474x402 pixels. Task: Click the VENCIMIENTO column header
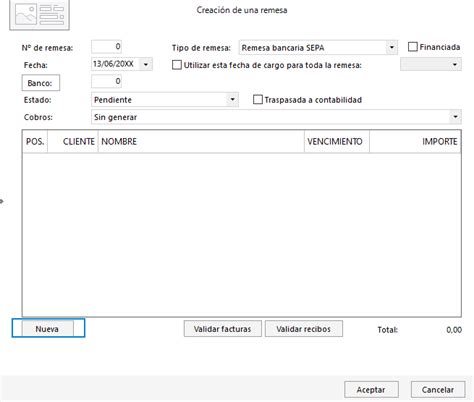point(337,142)
